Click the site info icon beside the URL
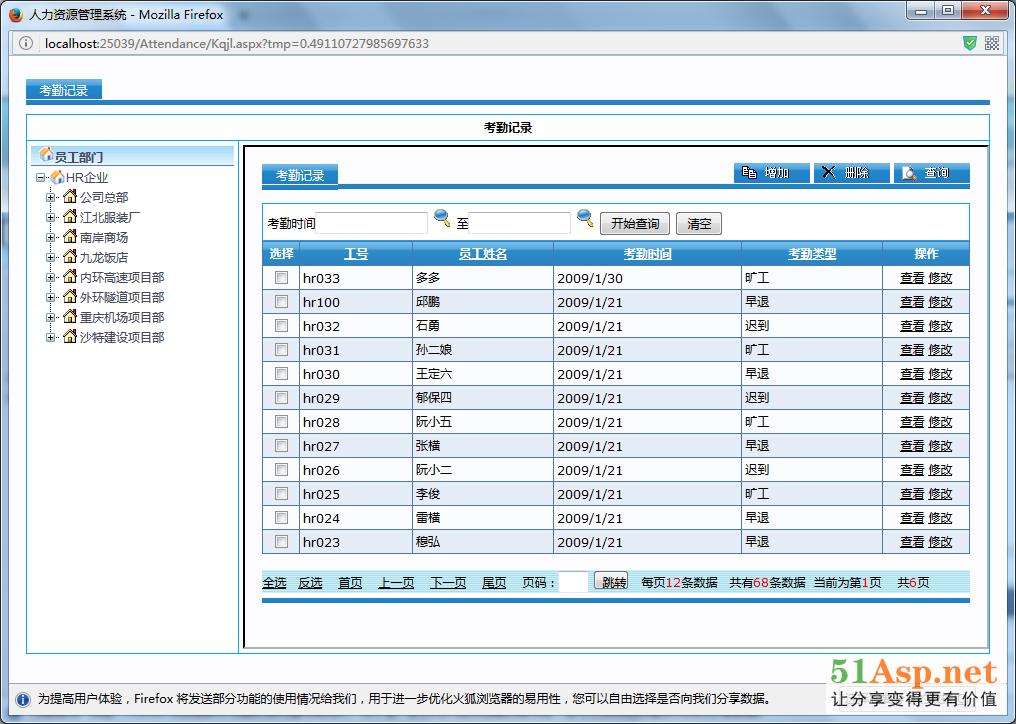 pyautogui.click(x=26, y=43)
